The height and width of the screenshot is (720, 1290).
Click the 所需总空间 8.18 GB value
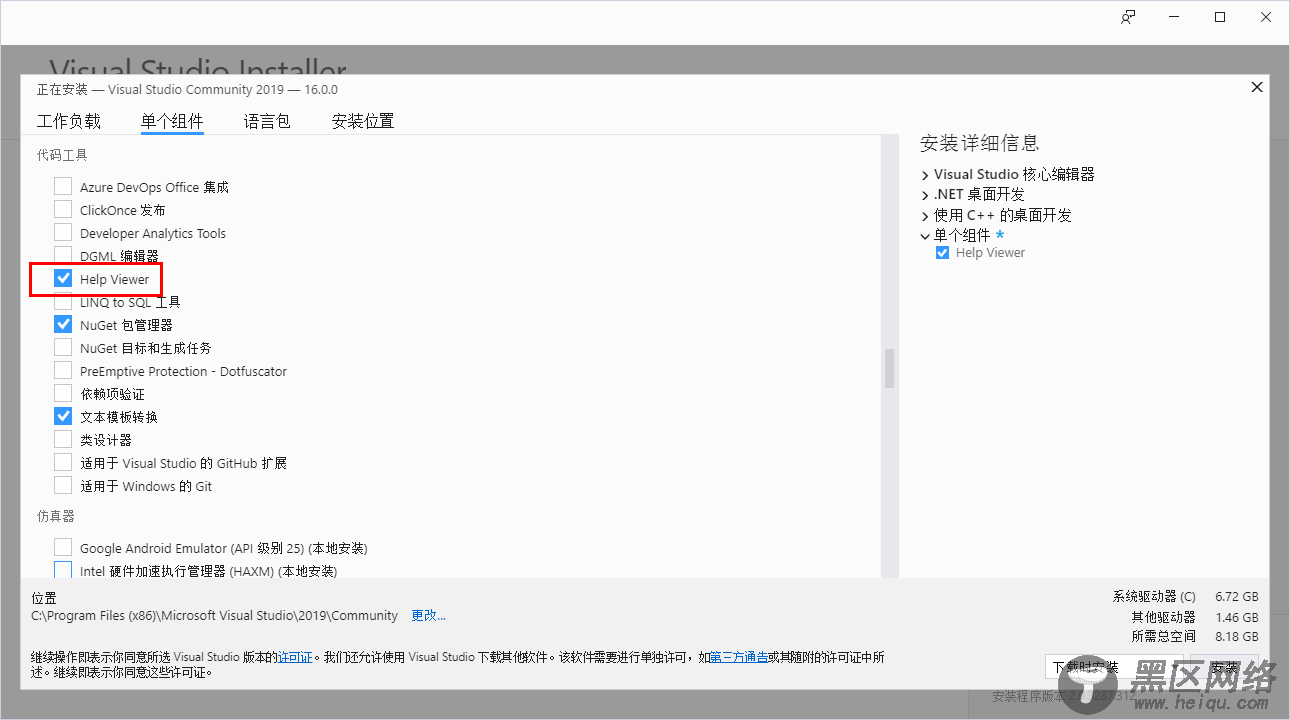point(1237,636)
